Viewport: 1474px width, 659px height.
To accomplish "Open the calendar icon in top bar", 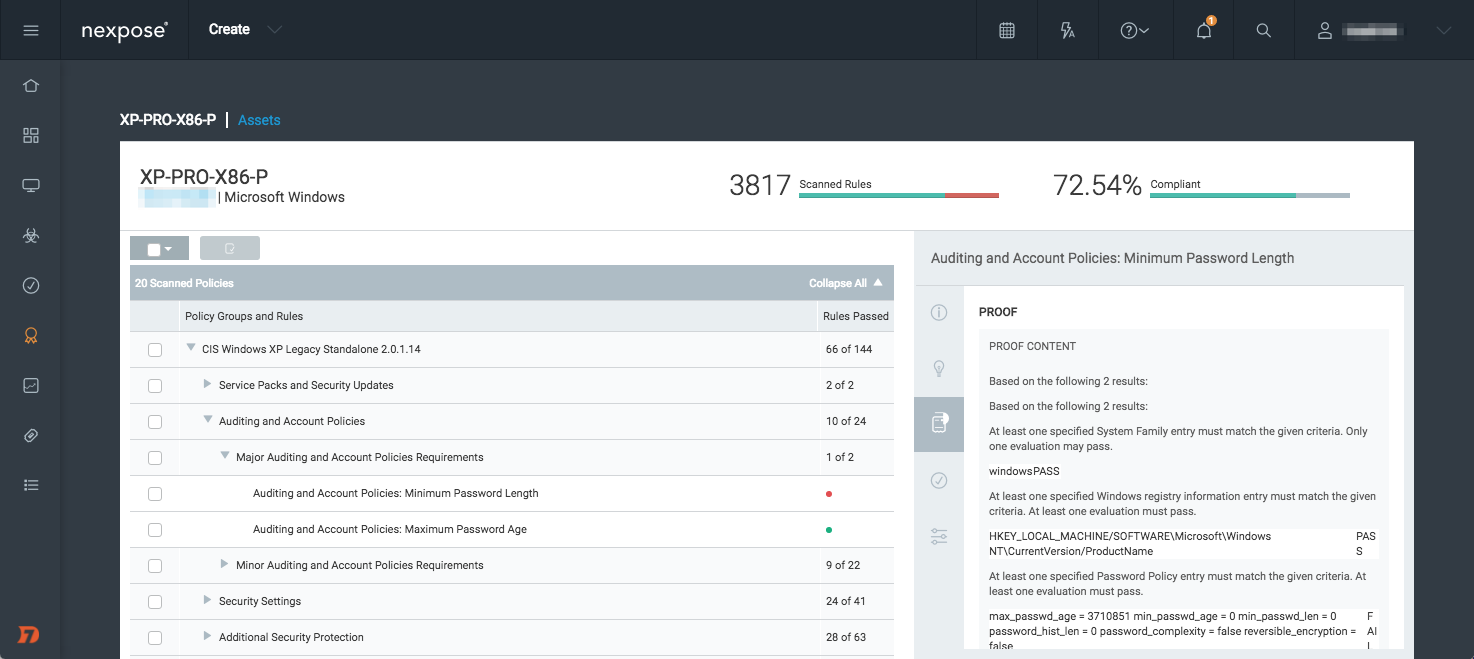I will (x=1007, y=30).
